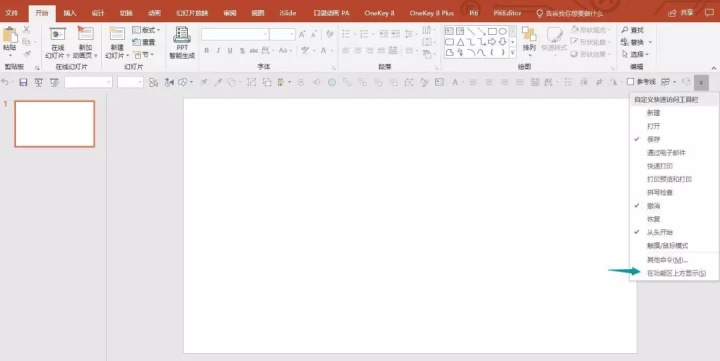Toggle Italic formatting (I)
The image size is (720, 361).
tap(218, 51)
